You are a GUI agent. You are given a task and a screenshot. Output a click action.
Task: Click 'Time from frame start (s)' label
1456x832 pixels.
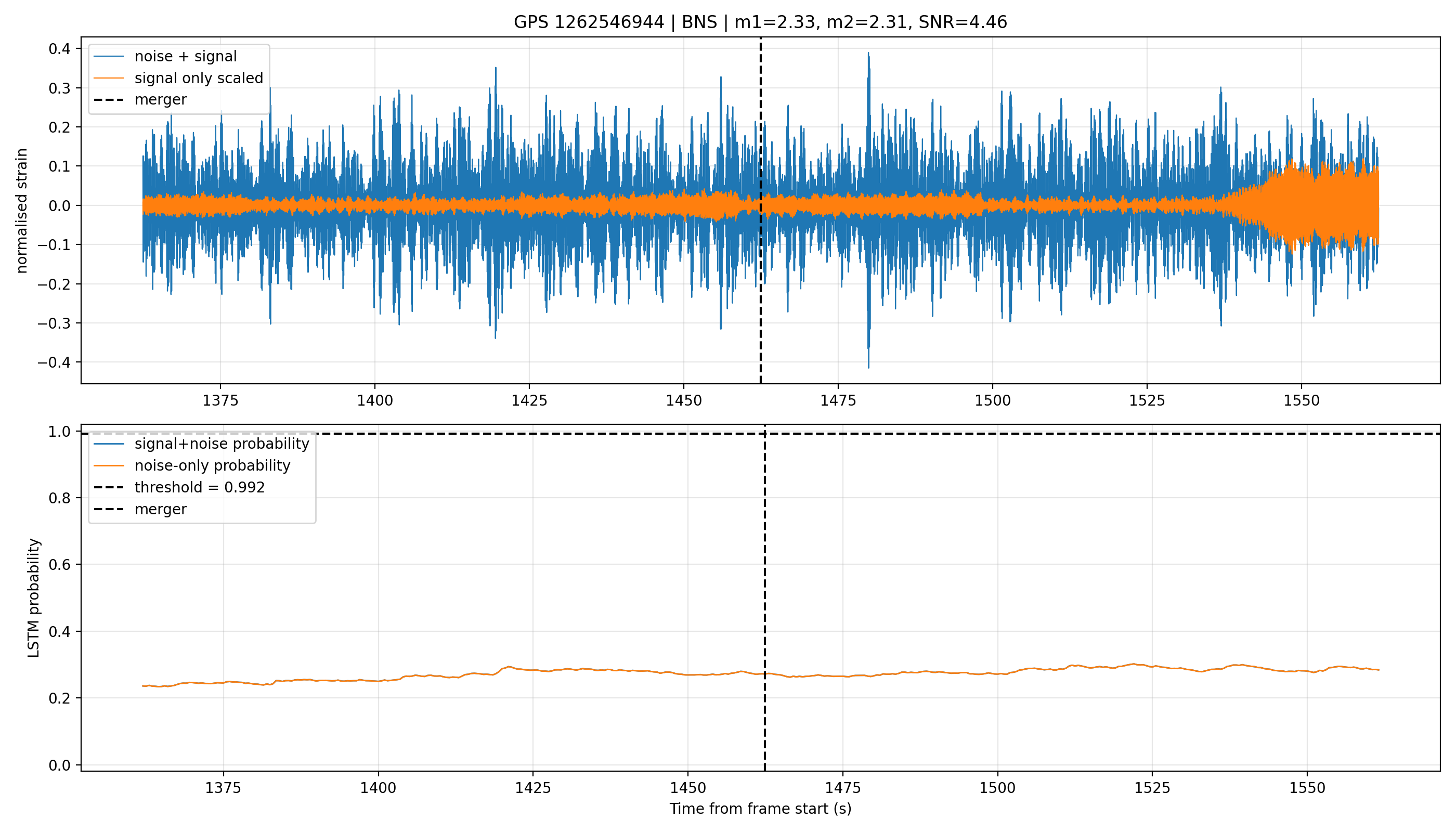pos(761,809)
